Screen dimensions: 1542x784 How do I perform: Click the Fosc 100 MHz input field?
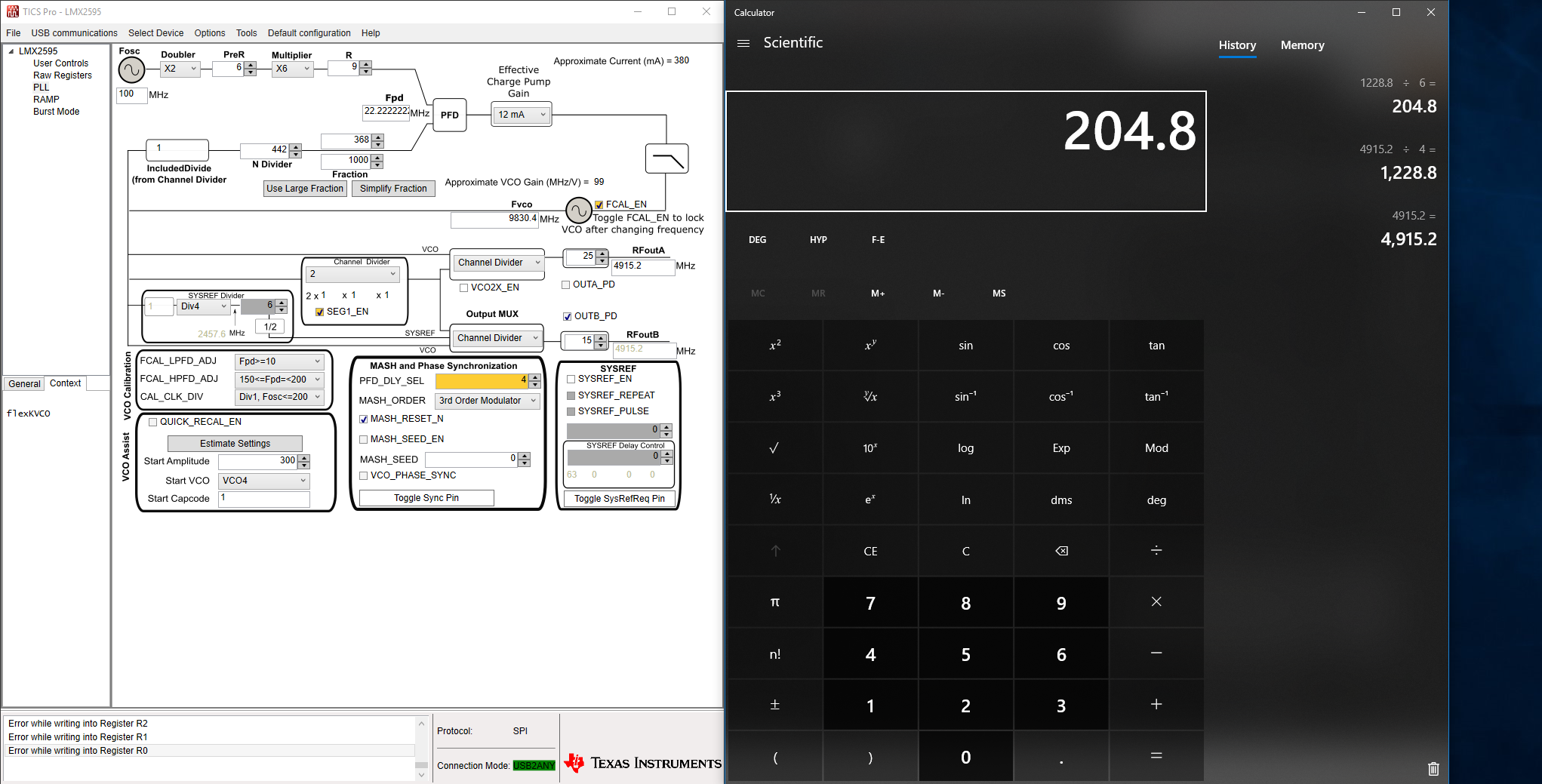132,95
